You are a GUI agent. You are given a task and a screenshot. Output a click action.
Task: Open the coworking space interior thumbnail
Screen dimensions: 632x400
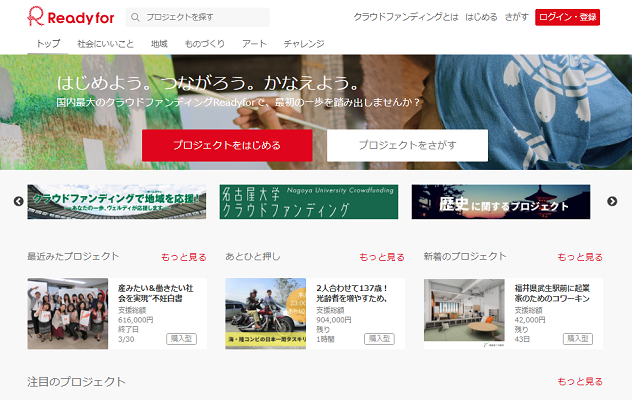pos(464,313)
